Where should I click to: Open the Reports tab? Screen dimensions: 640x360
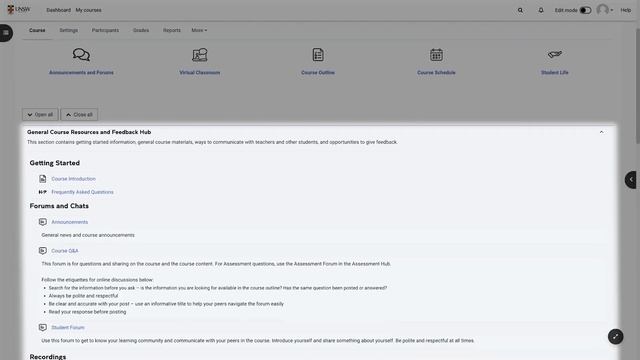point(172,30)
